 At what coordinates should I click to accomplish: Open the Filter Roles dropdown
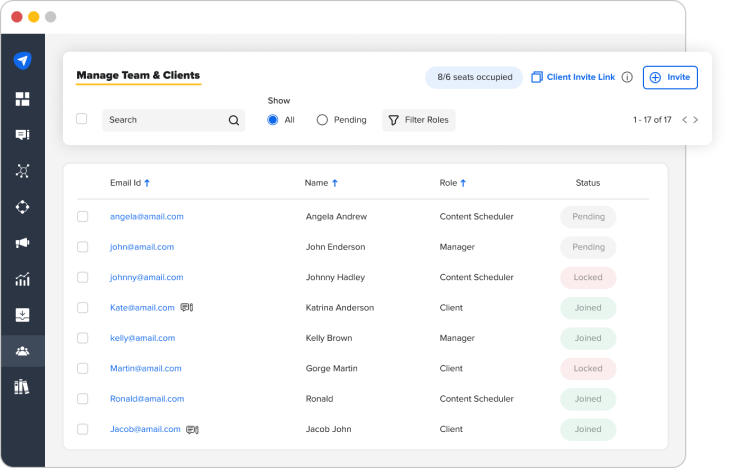(419, 120)
